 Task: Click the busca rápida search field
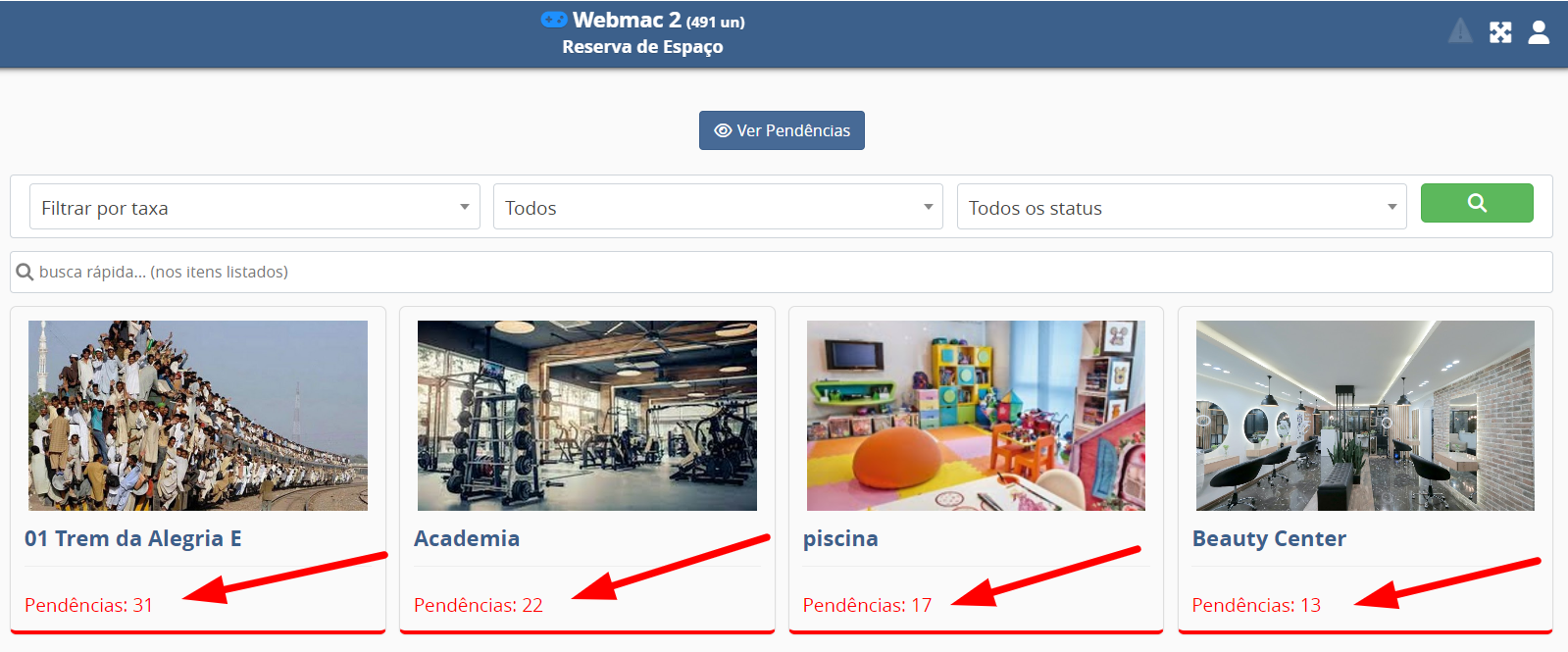tap(782, 272)
